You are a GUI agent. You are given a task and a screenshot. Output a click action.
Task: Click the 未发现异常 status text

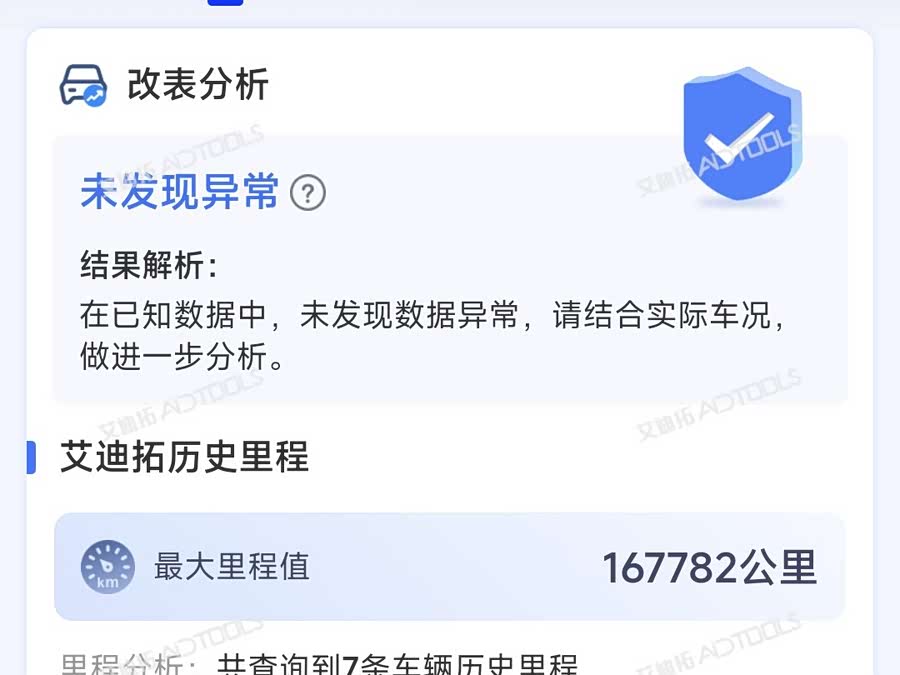pyautogui.click(x=180, y=192)
